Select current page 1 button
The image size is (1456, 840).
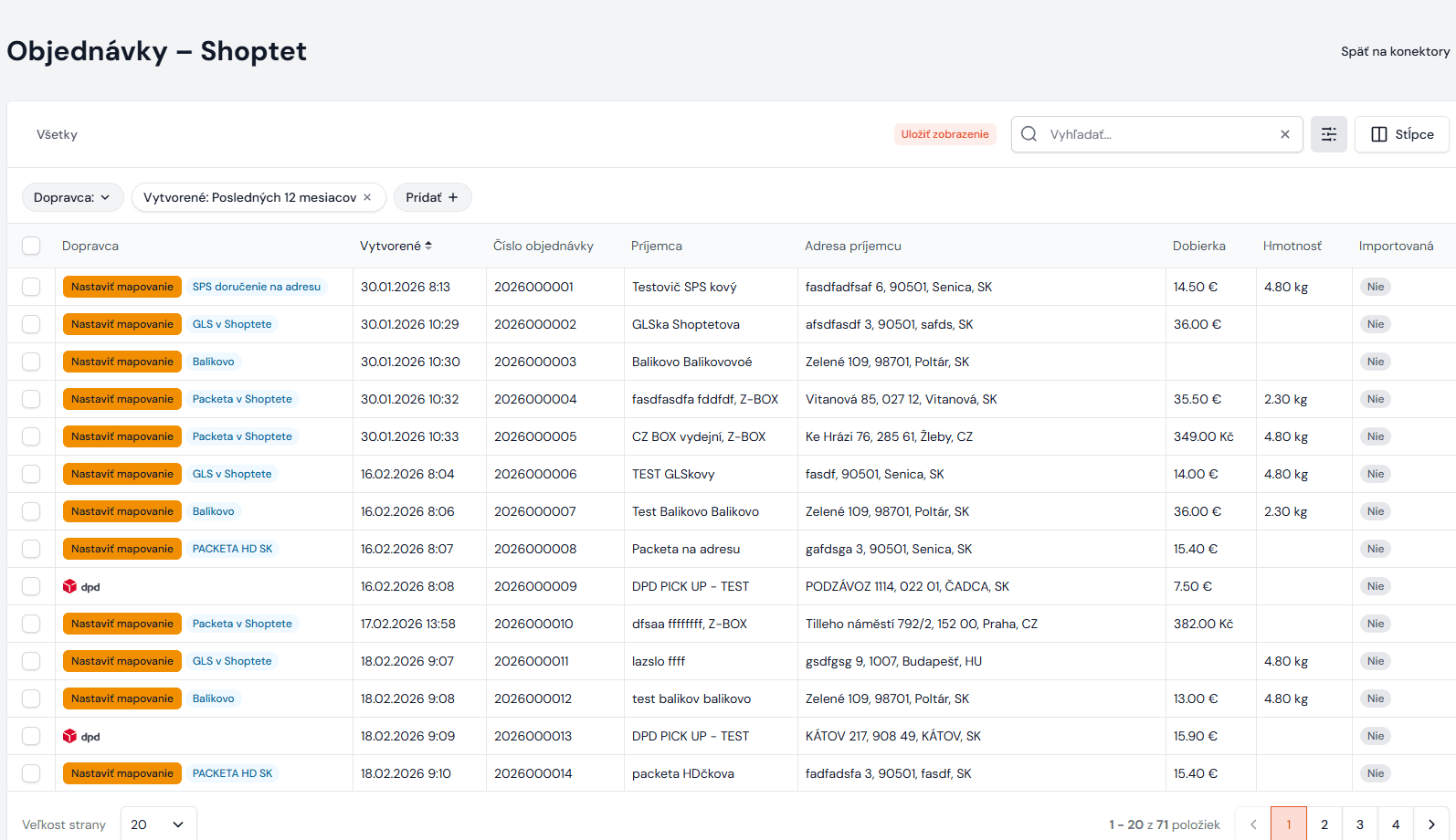[x=1289, y=824]
